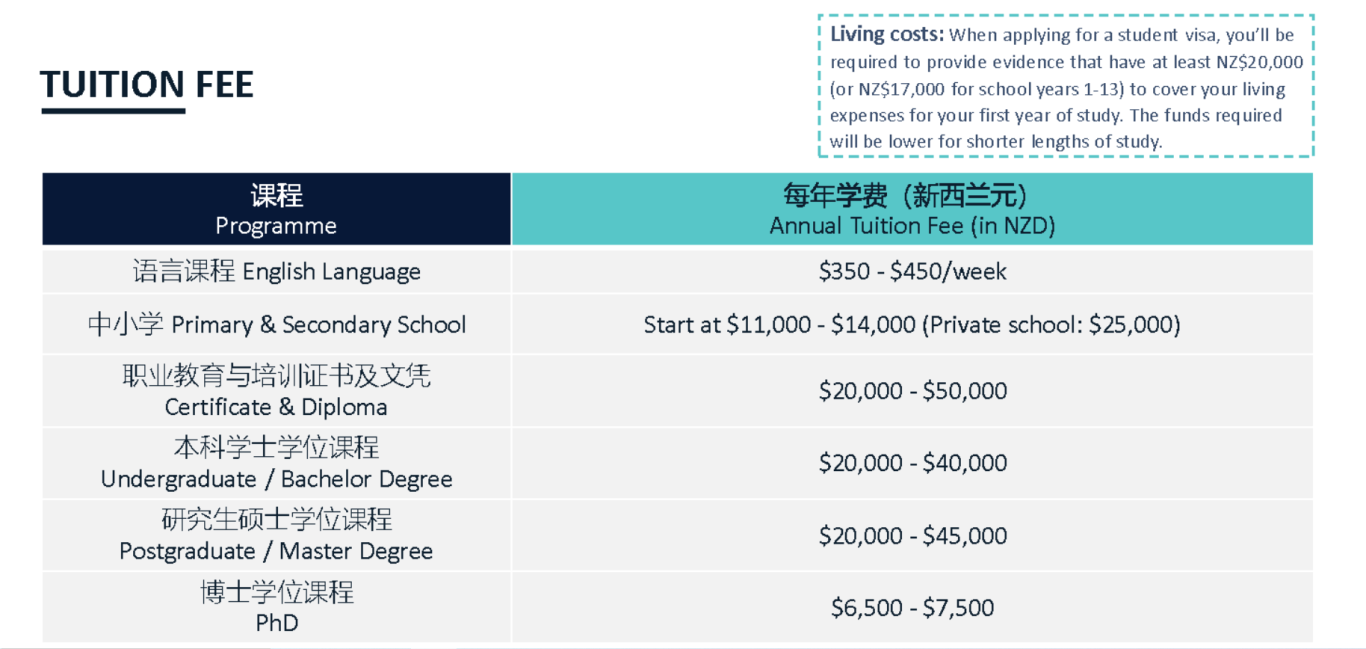Select the Primary & Secondary School row label
This screenshot has width=1366, height=649.
coord(276,324)
